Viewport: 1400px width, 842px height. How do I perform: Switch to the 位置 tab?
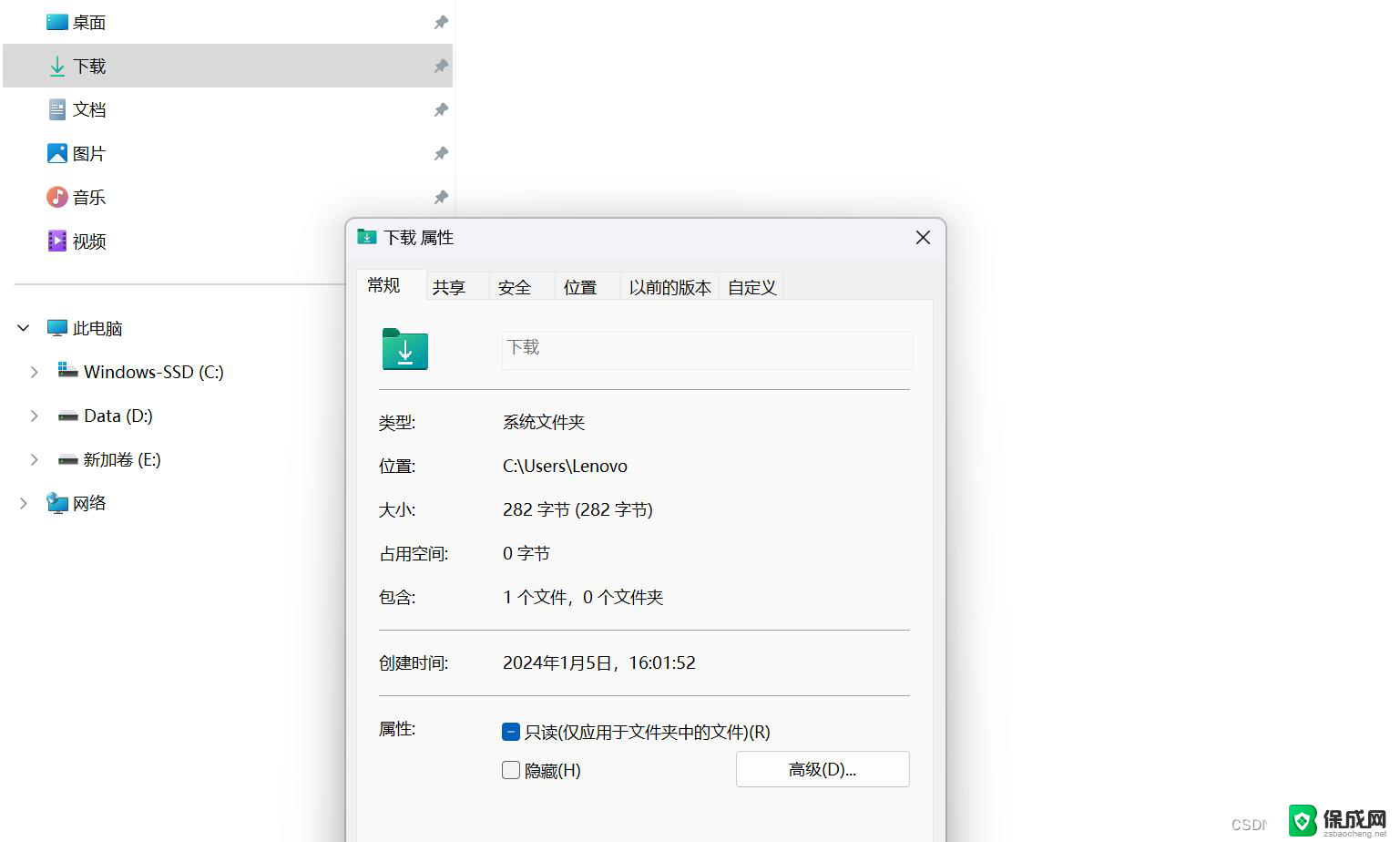pyautogui.click(x=588, y=287)
